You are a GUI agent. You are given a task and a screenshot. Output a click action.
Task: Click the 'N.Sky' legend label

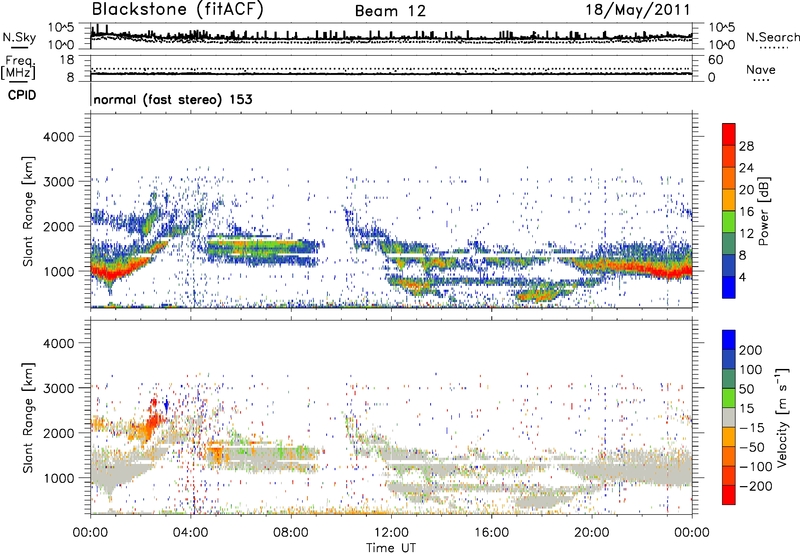coord(19,38)
